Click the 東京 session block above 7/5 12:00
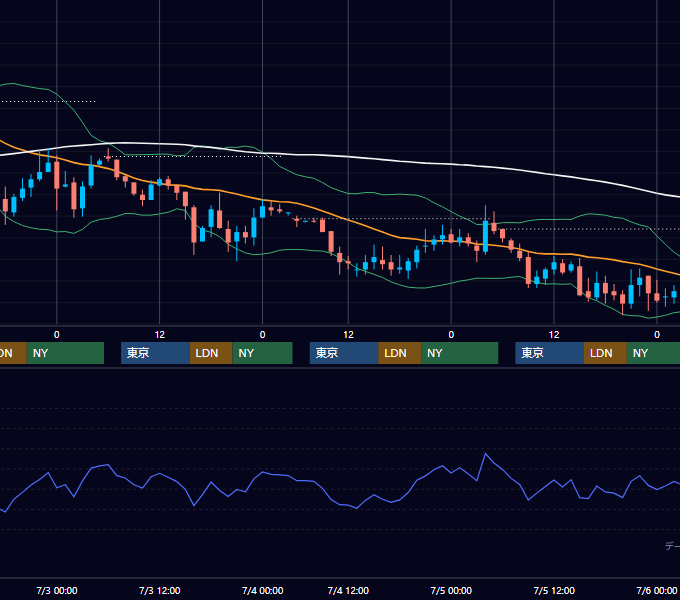 pos(549,353)
